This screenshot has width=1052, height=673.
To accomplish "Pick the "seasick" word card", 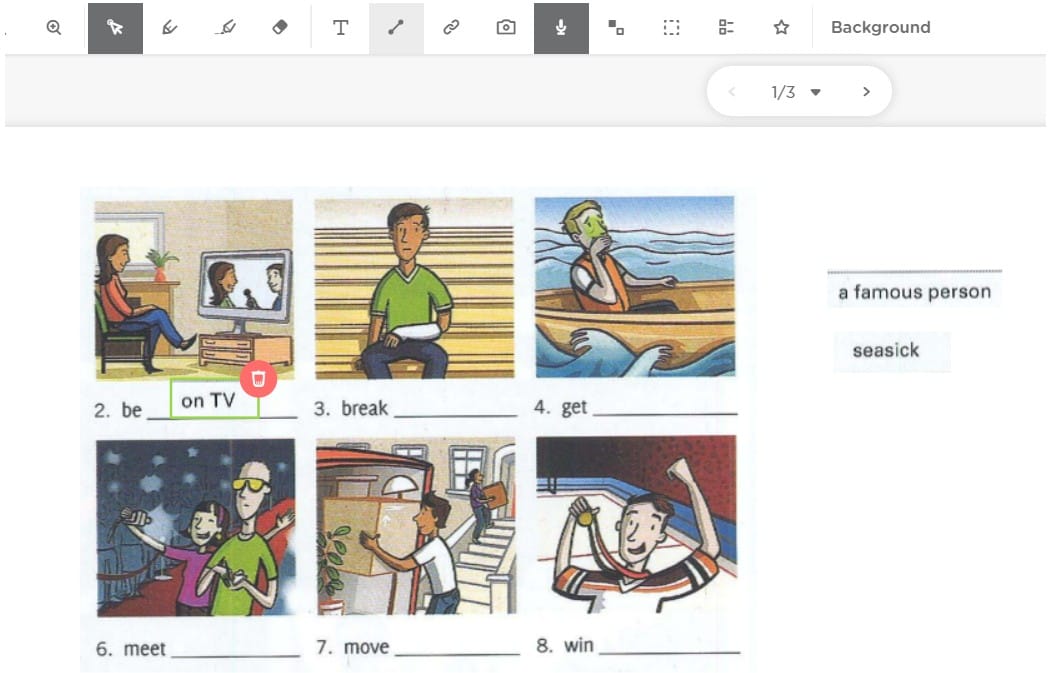I will (x=892, y=351).
